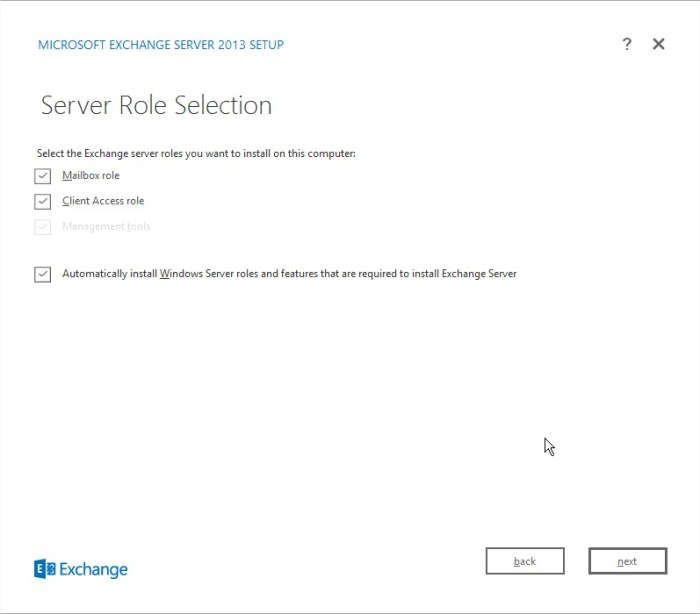Click the Automatically install Windows Server roles label

tap(289, 274)
